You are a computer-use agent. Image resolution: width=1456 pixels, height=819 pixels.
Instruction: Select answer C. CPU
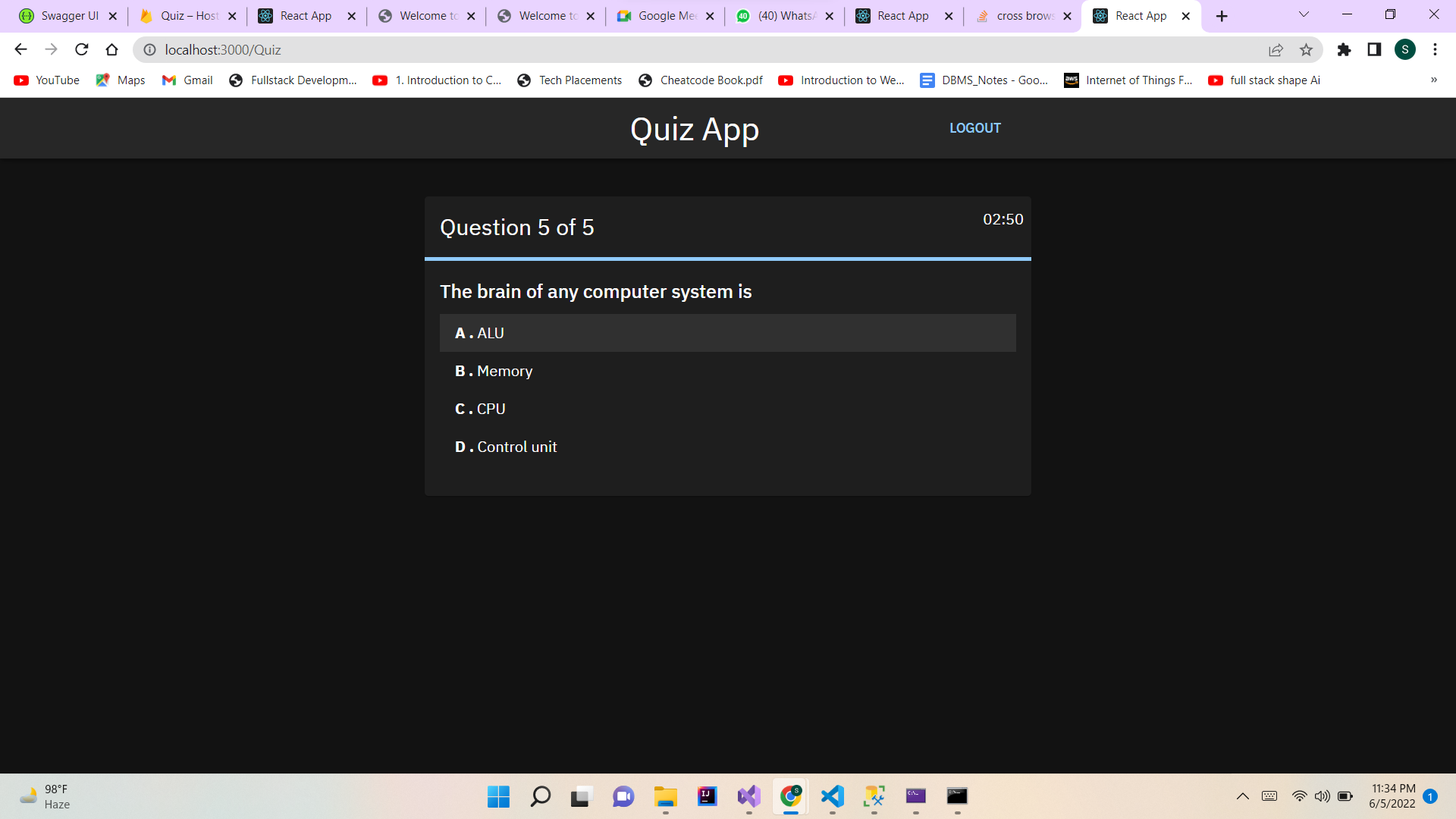tap(726, 409)
